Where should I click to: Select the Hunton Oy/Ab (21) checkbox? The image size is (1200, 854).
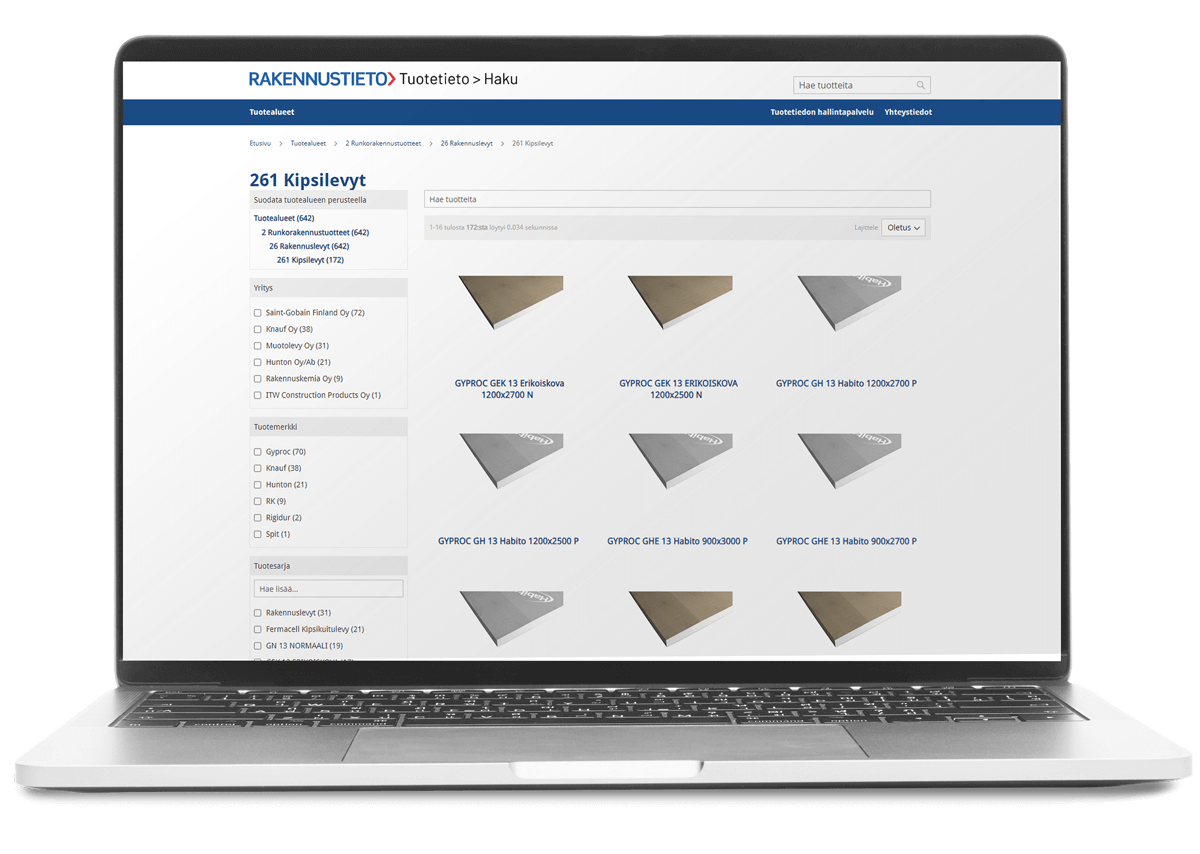tap(257, 362)
